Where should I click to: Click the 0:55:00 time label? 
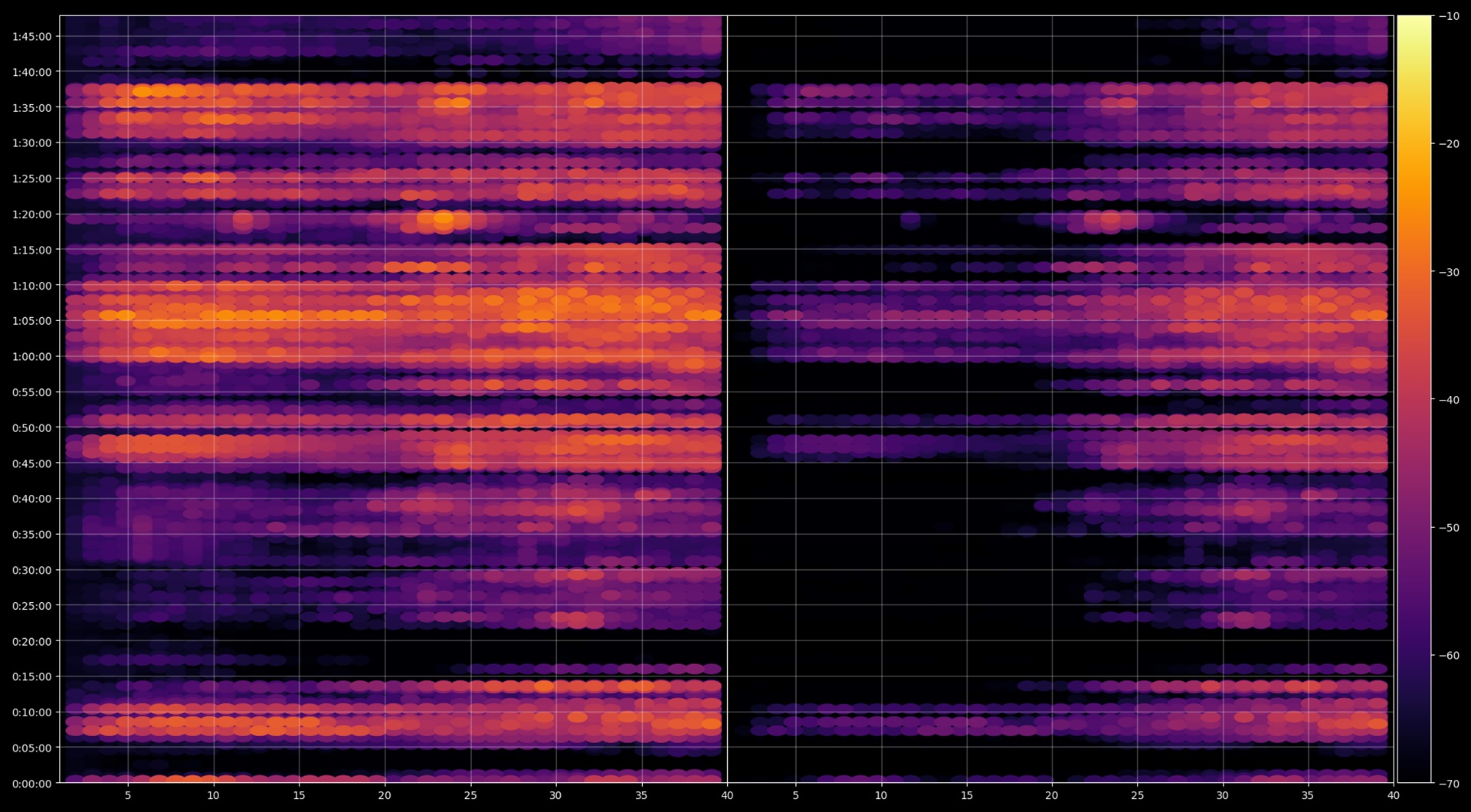32,392
